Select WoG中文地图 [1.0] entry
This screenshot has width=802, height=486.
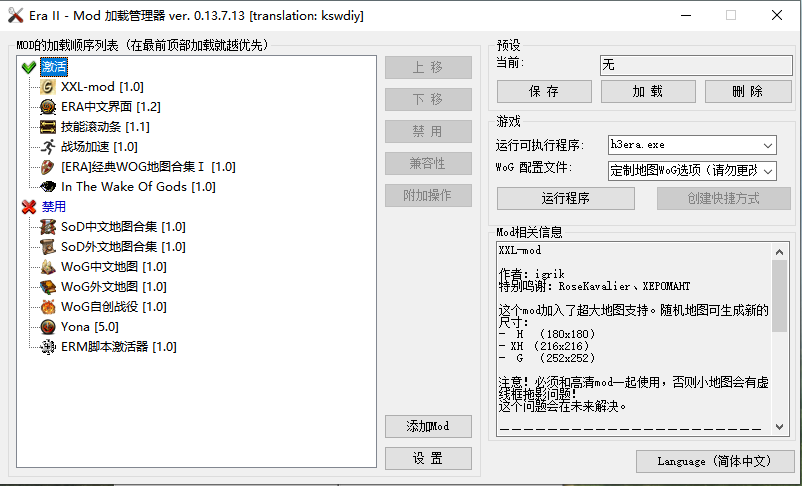pyautogui.click(x=114, y=267)
